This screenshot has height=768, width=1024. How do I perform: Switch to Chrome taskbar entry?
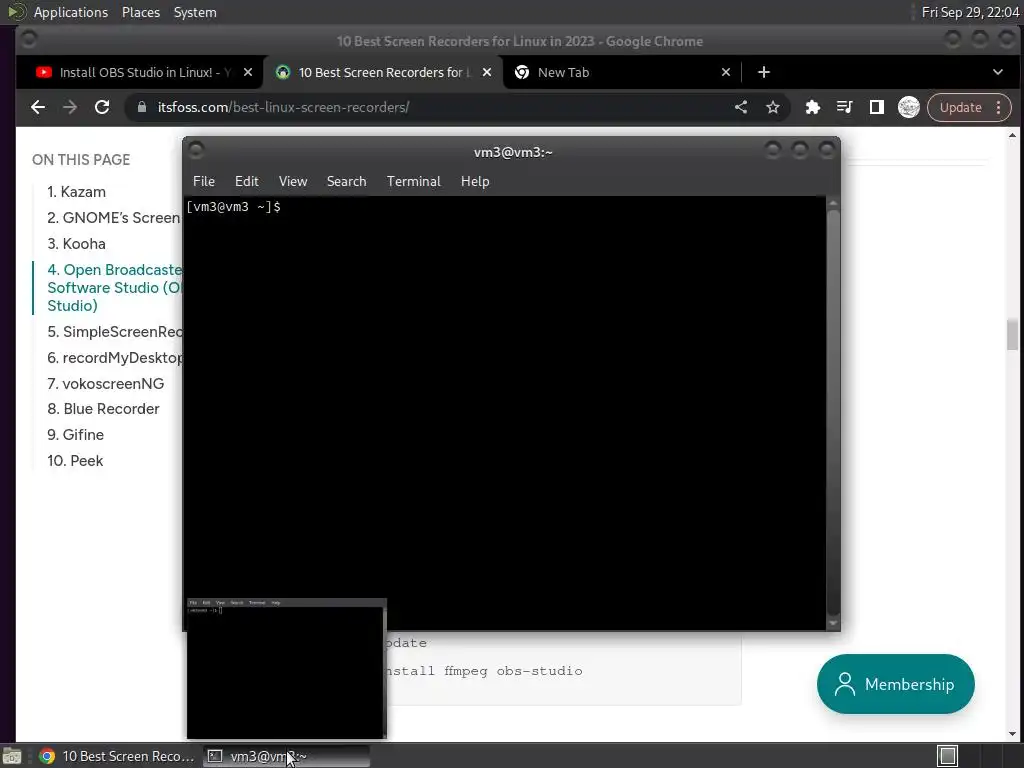(116, 756)
